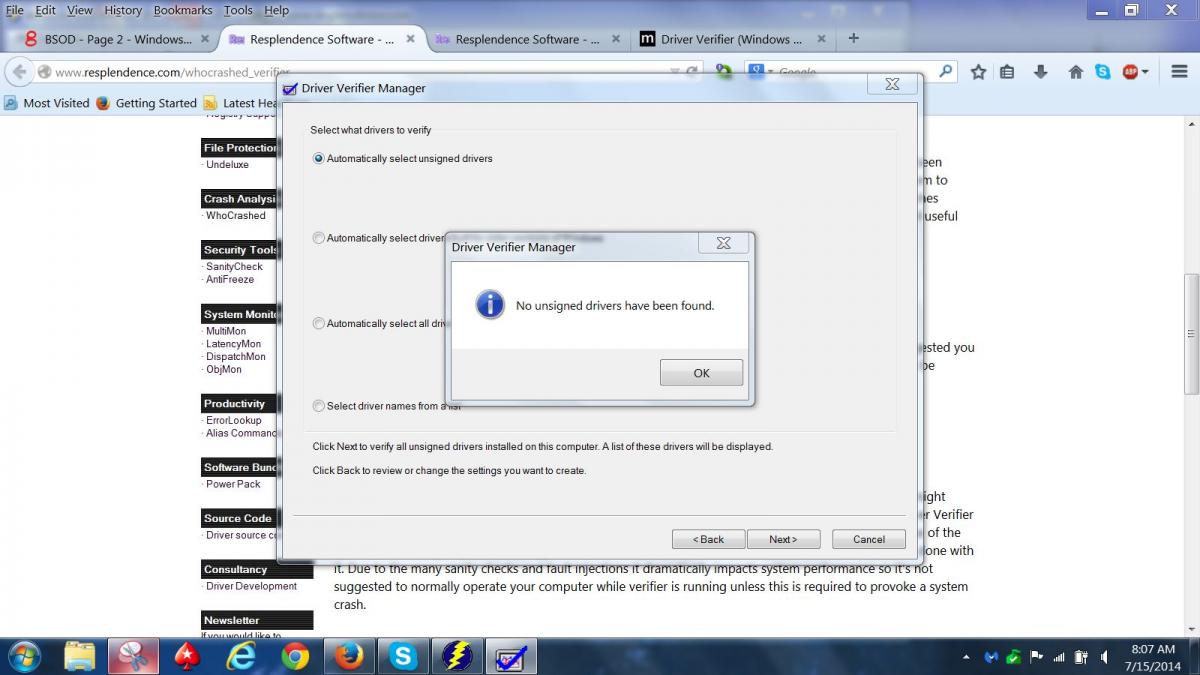Close the 'BSOD - Page 2' tab
This screenshot has width=1200, height=675.
[204, 39]
